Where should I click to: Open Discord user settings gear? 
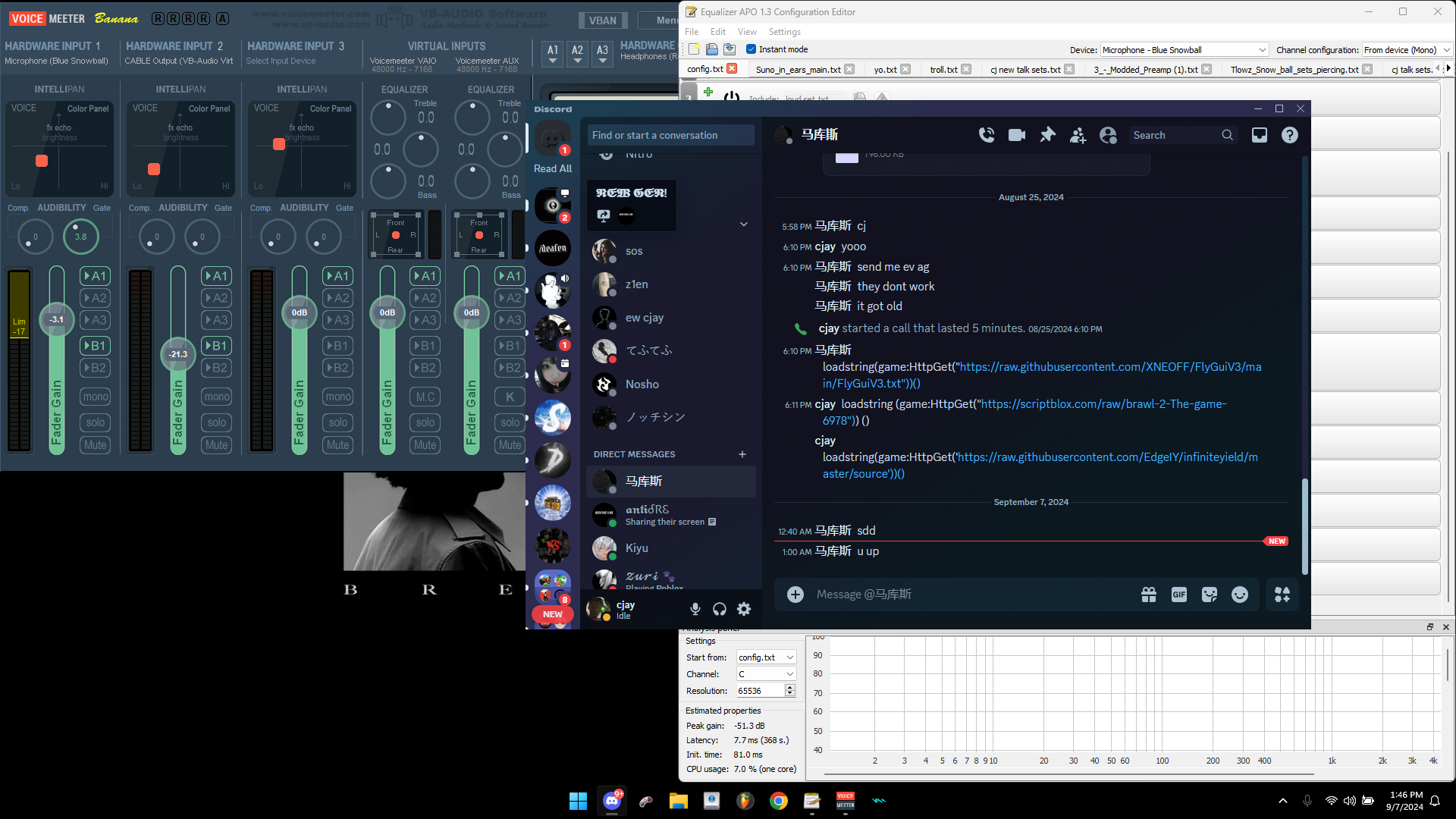coord(744,609)
